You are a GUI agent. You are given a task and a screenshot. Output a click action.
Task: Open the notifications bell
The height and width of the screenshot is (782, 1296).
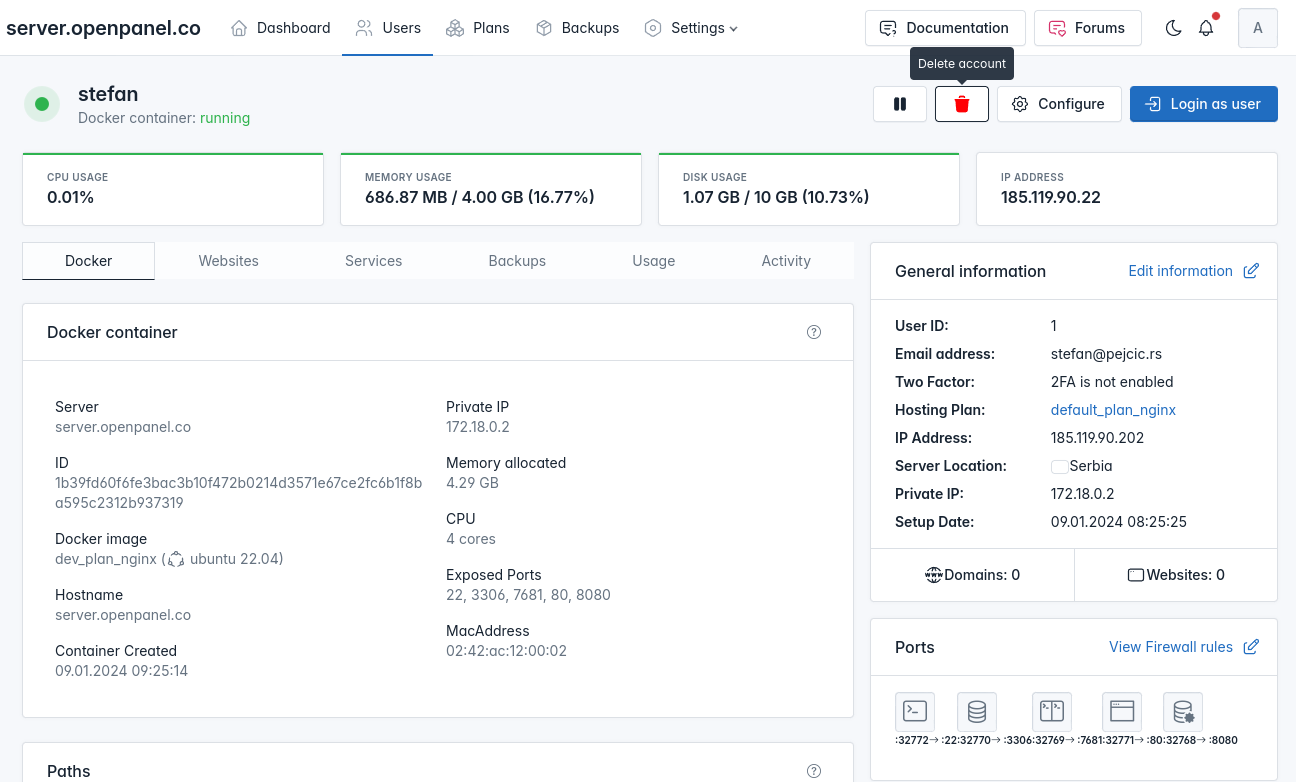point(1206,28)
